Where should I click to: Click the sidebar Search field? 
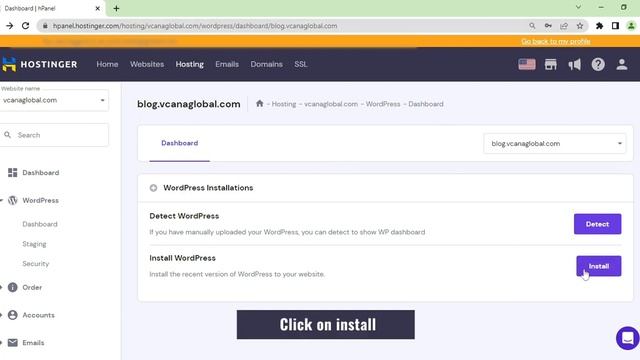click(54, 135)
